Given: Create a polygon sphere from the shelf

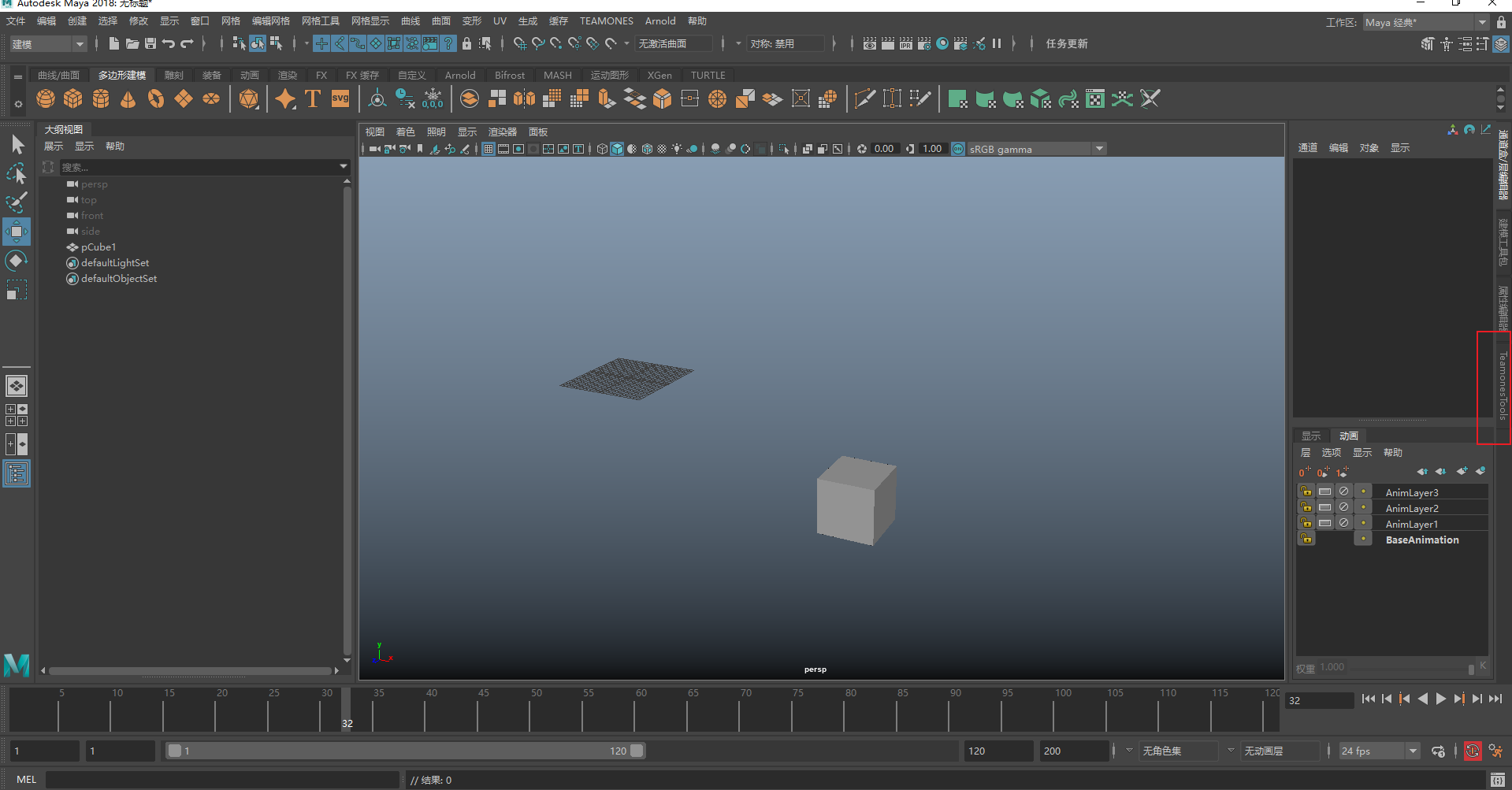Looking at the screenshot, I should click(x=46, y=99).
